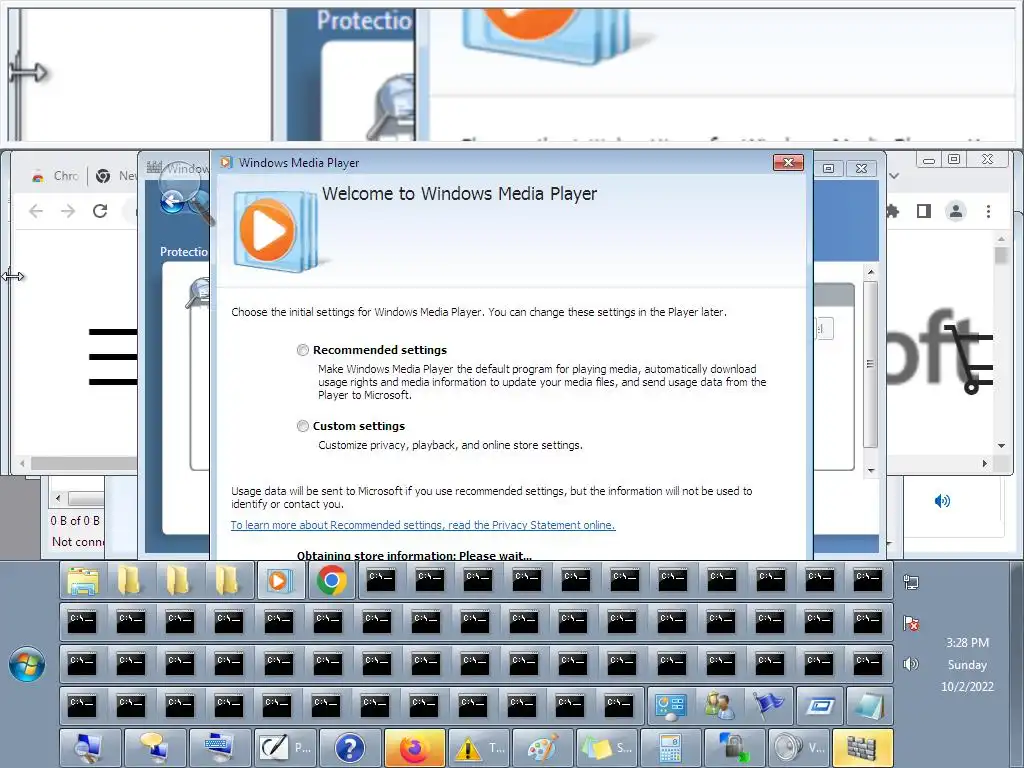This screenshot has height=768, width=1024.
Task: Open the pen input taskbar button labeled P...
Action: click(x=284, y=748)
